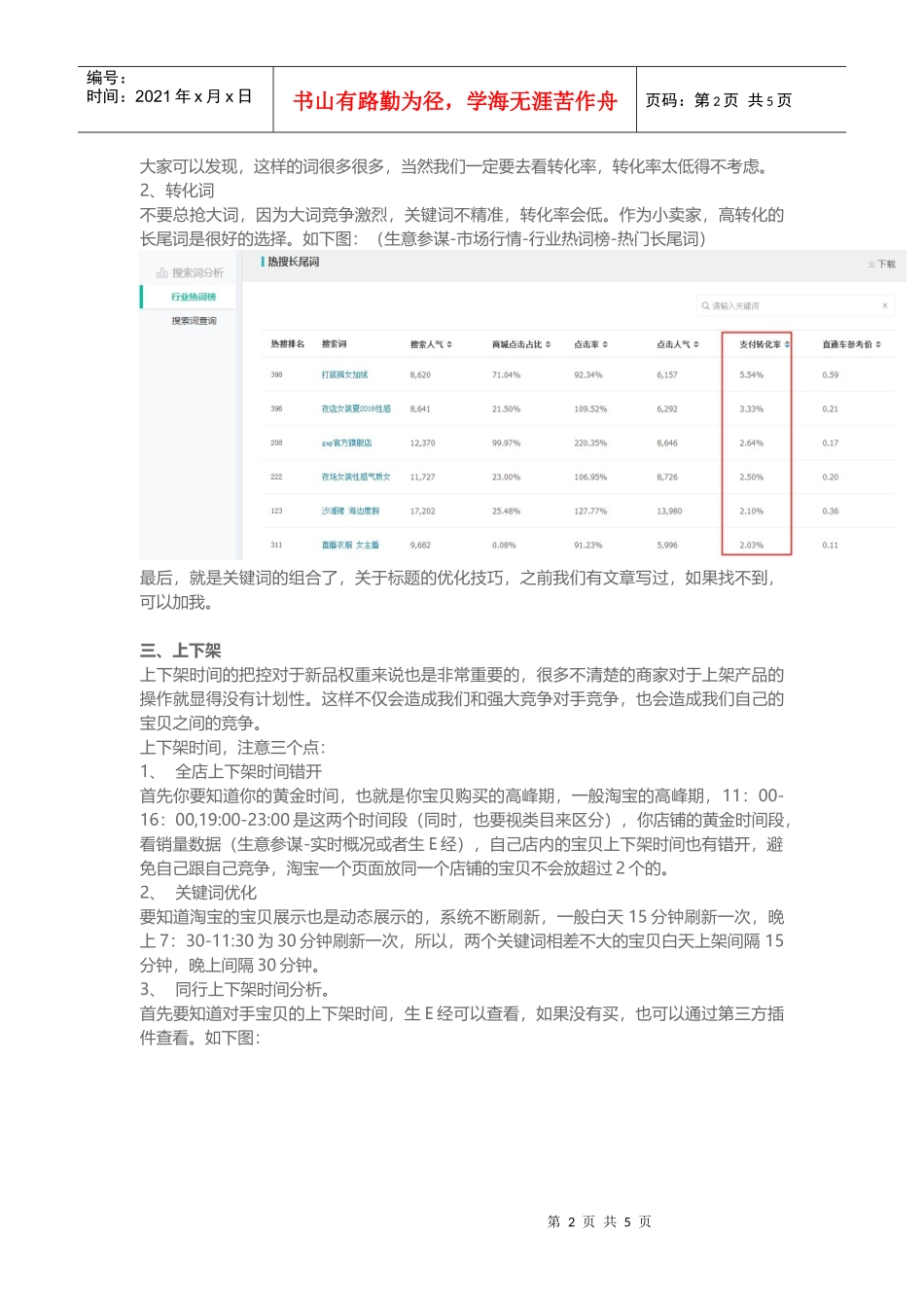Click the bar-chart icon beside 搜索词分析

(161, 273)
